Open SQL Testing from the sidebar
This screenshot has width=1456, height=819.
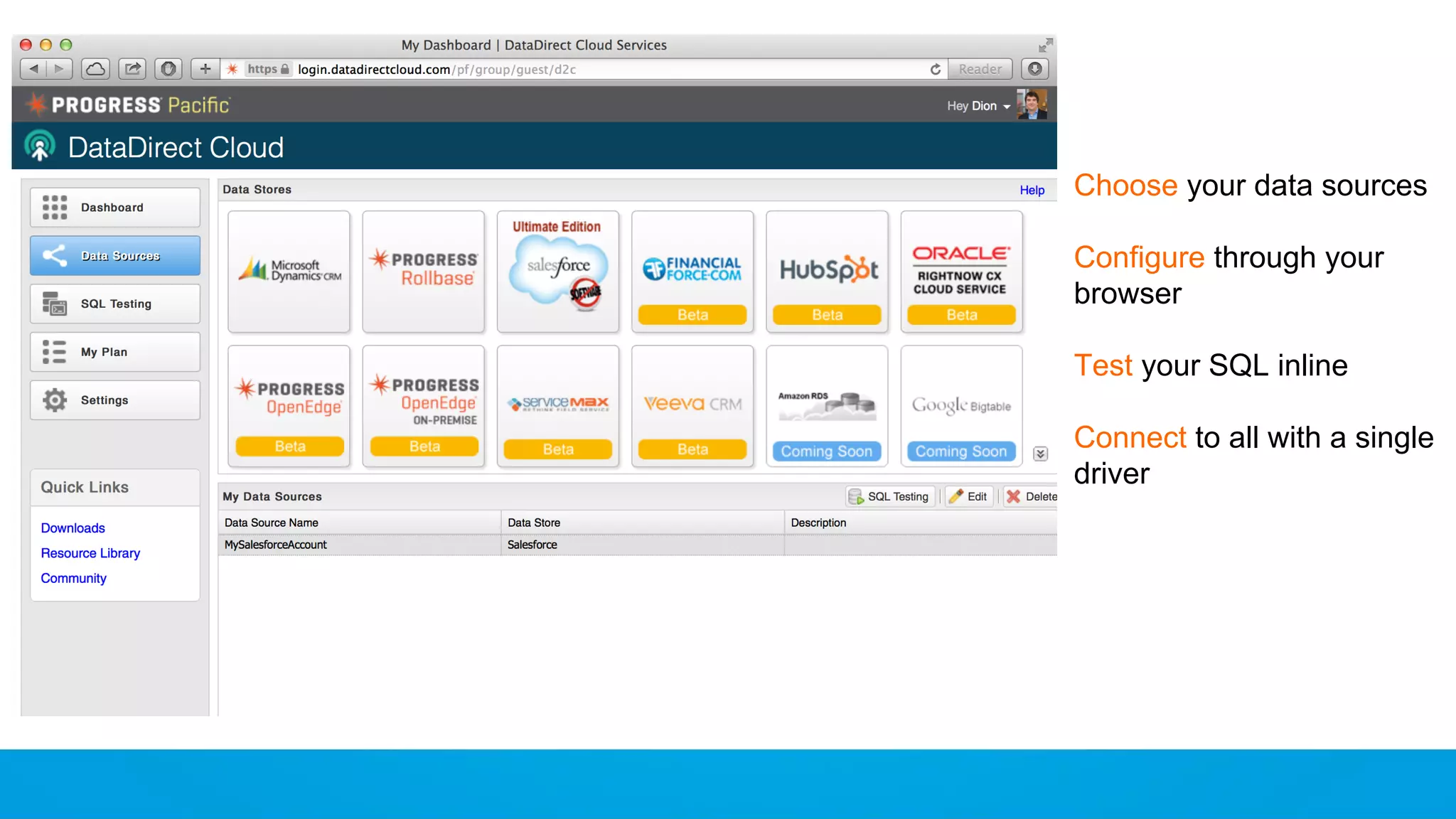click(x=114, y=304)
